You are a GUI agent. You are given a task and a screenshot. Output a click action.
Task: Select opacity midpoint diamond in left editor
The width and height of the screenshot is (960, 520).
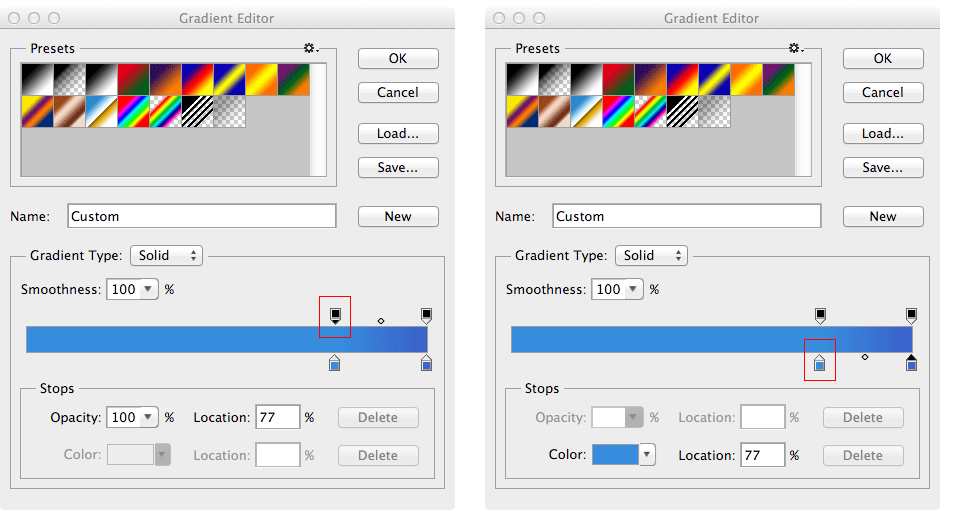(x=381, y=321)
